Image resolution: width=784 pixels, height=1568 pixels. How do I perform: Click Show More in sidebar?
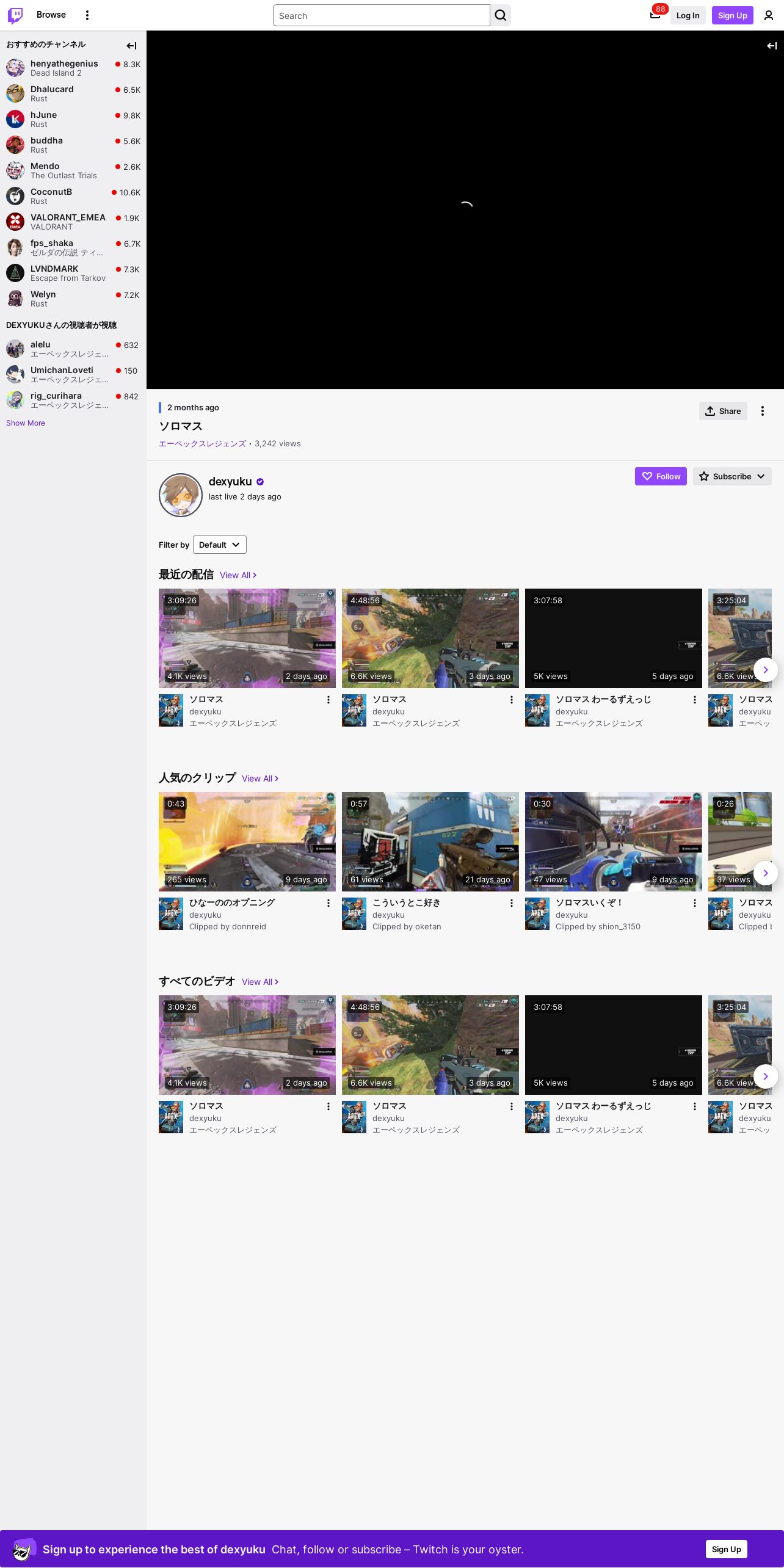26,423
